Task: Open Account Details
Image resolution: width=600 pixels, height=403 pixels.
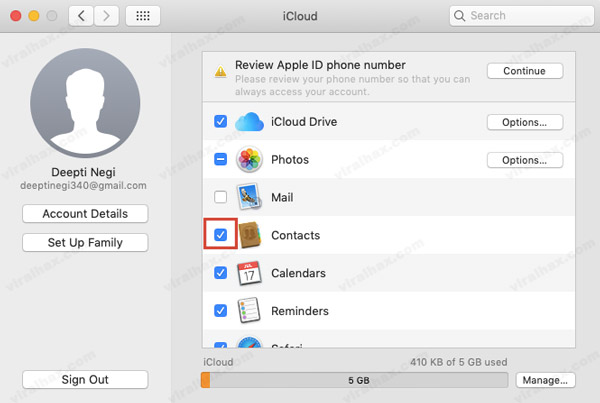Action: [85, 214]
